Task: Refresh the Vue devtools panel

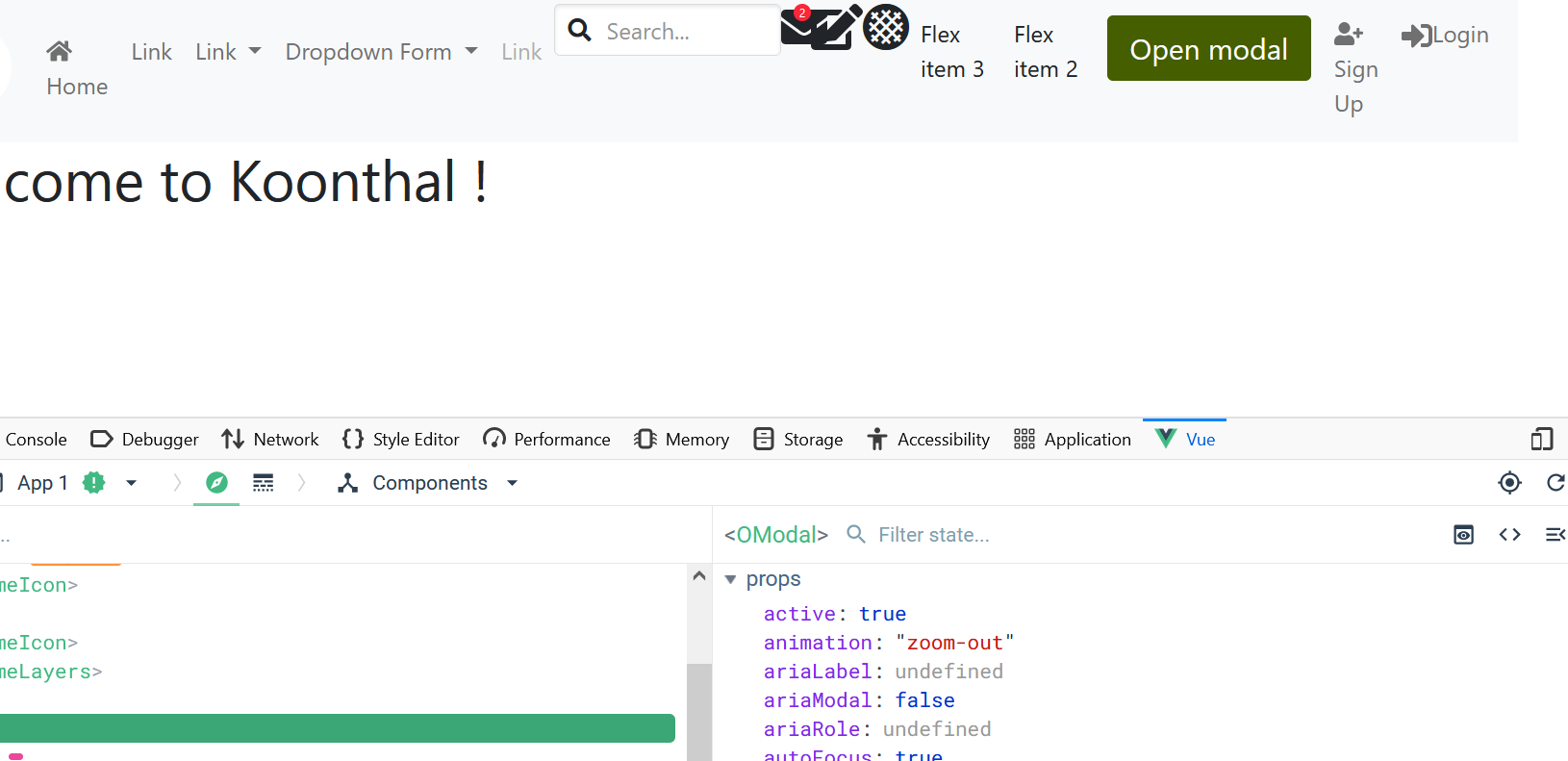Action: tap(1555, 483)
